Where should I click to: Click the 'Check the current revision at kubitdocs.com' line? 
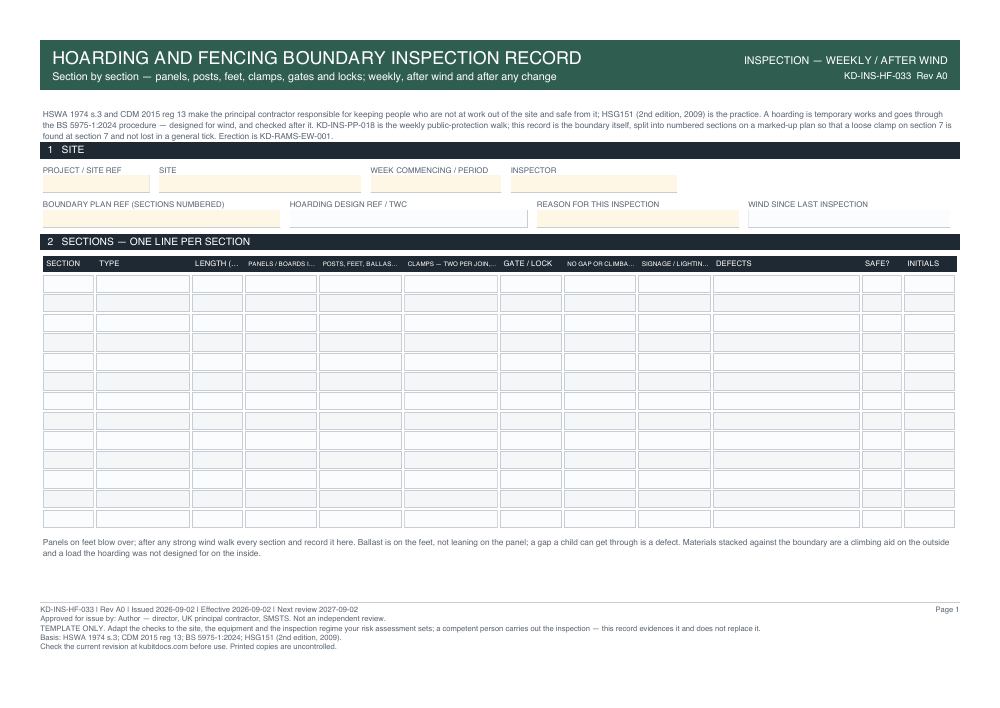click(x=188, y=647)
